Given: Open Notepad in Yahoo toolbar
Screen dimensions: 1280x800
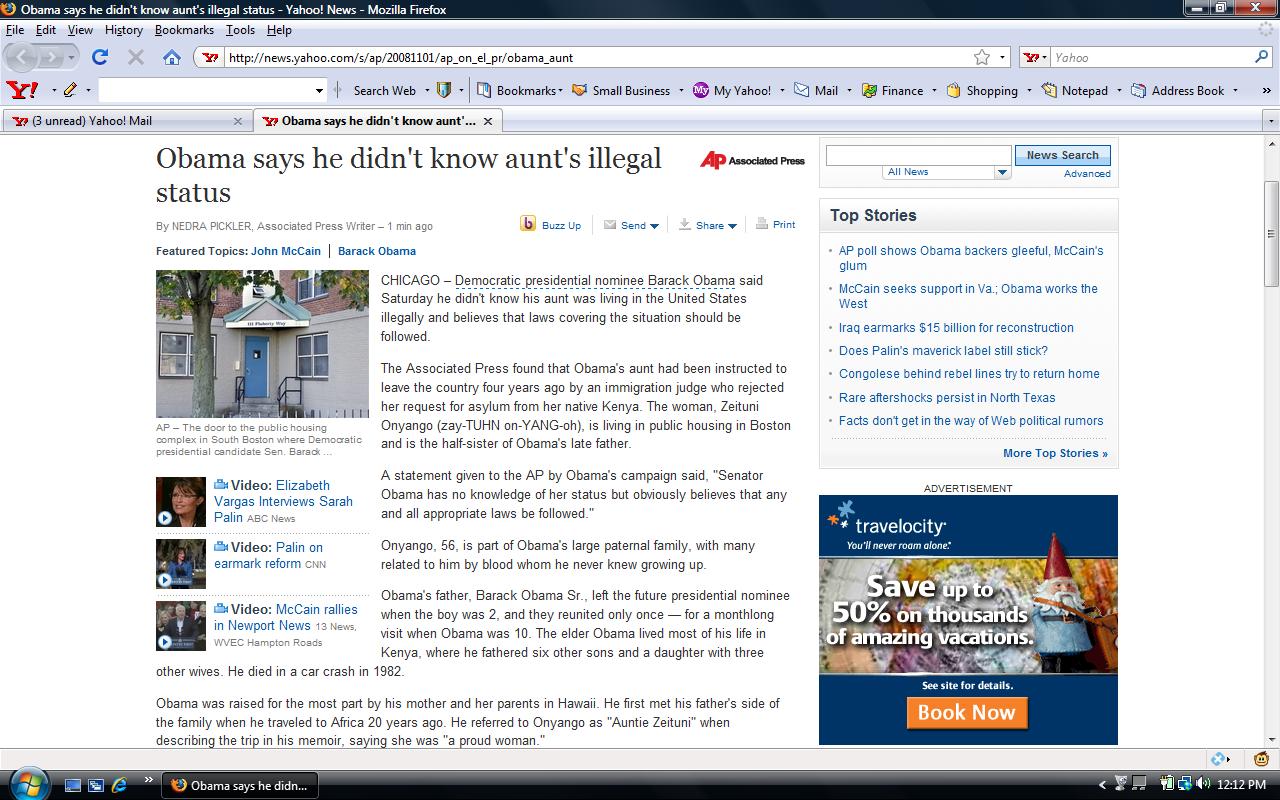Looking at the screenshot, I should pos(1049,90).
